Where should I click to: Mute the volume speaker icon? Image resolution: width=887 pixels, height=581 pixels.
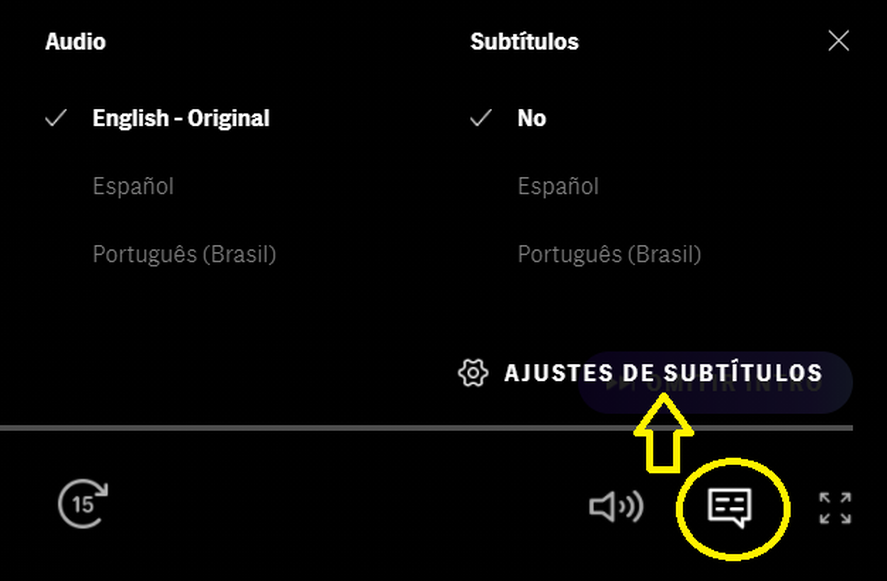coord(616,506)
